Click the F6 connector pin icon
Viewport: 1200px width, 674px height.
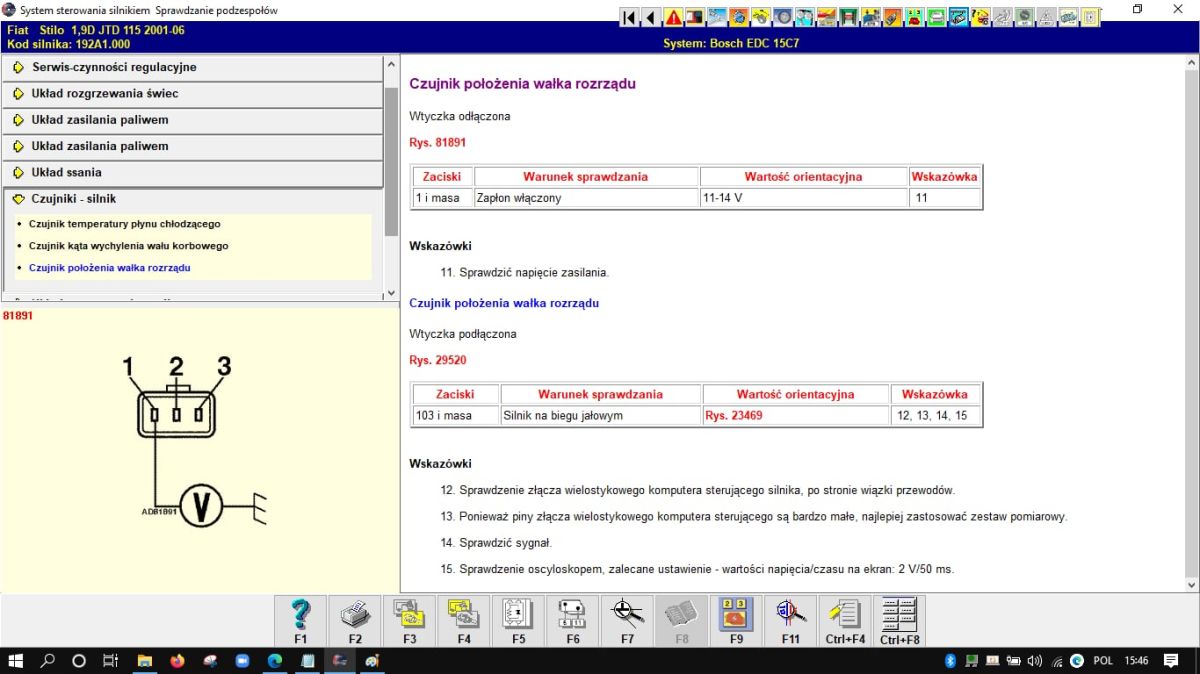pyautogui.click(x=573, y=620)
